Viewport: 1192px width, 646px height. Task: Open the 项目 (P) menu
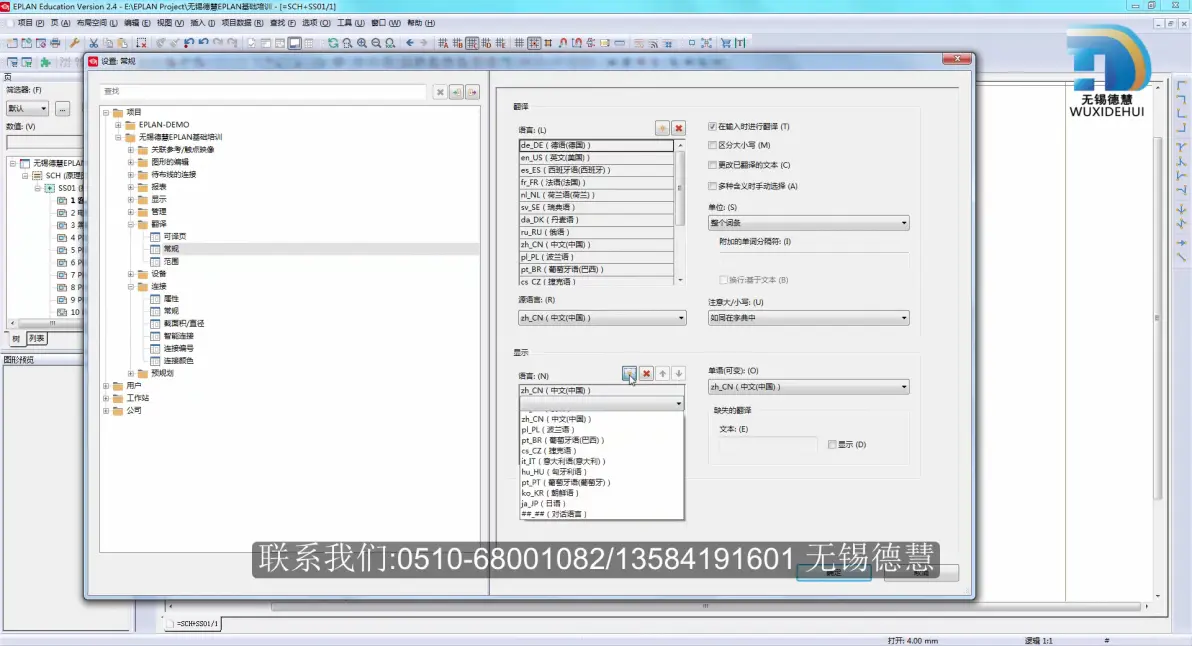pos(30,23)
